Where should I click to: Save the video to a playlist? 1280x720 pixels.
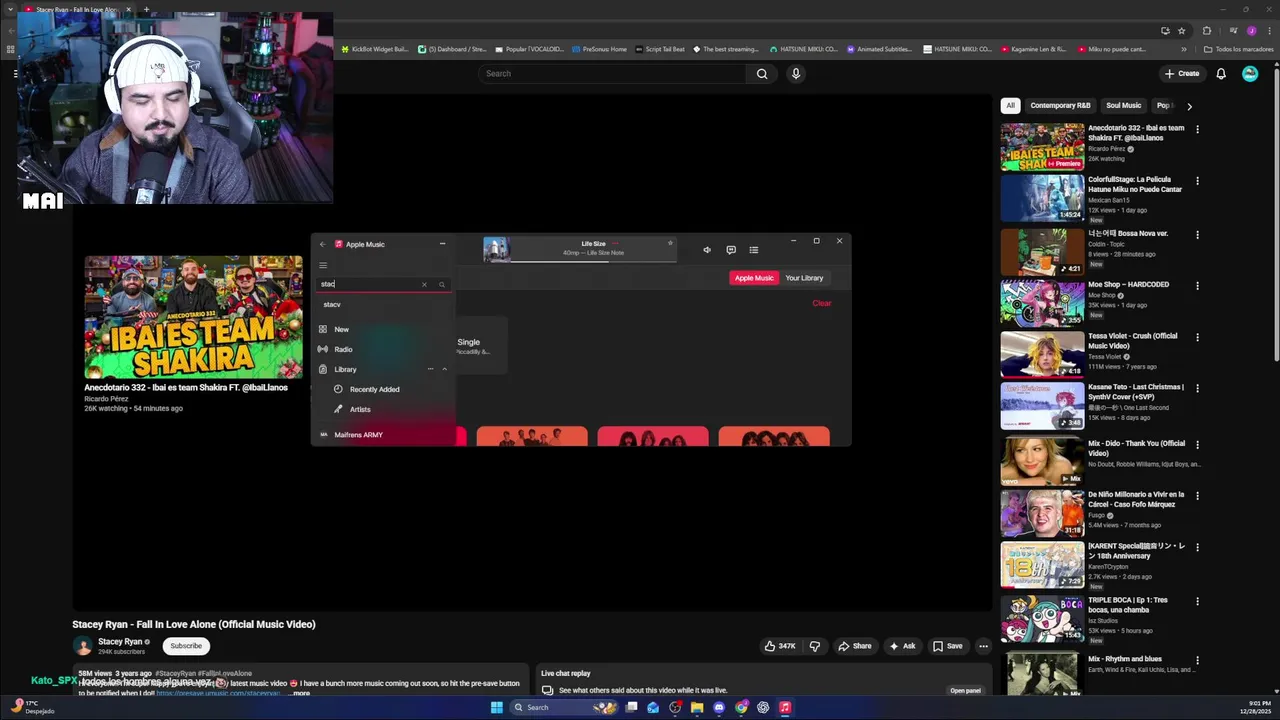(x=947, y=646)
